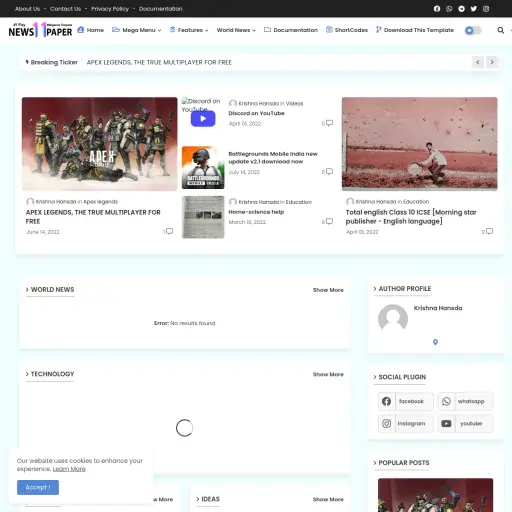Click comment icon on Battlegrounds post
512x512 pixels.
(x=329, y=171)
